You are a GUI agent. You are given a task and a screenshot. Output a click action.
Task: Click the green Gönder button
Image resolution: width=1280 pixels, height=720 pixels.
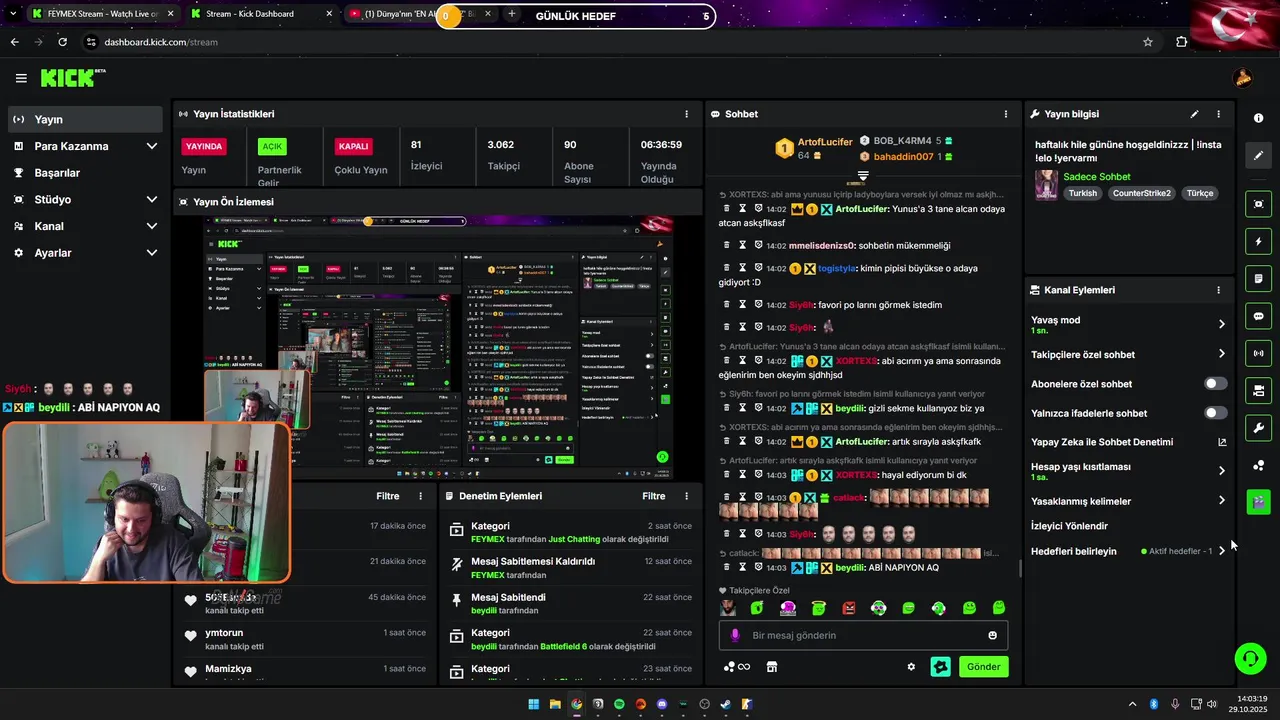(983, 667)
